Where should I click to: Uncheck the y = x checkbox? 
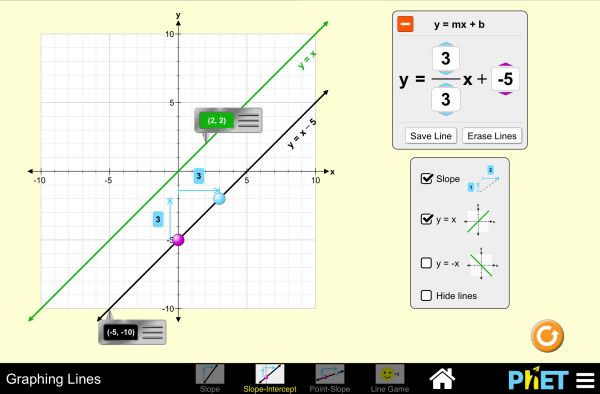(x=426, y=219)
